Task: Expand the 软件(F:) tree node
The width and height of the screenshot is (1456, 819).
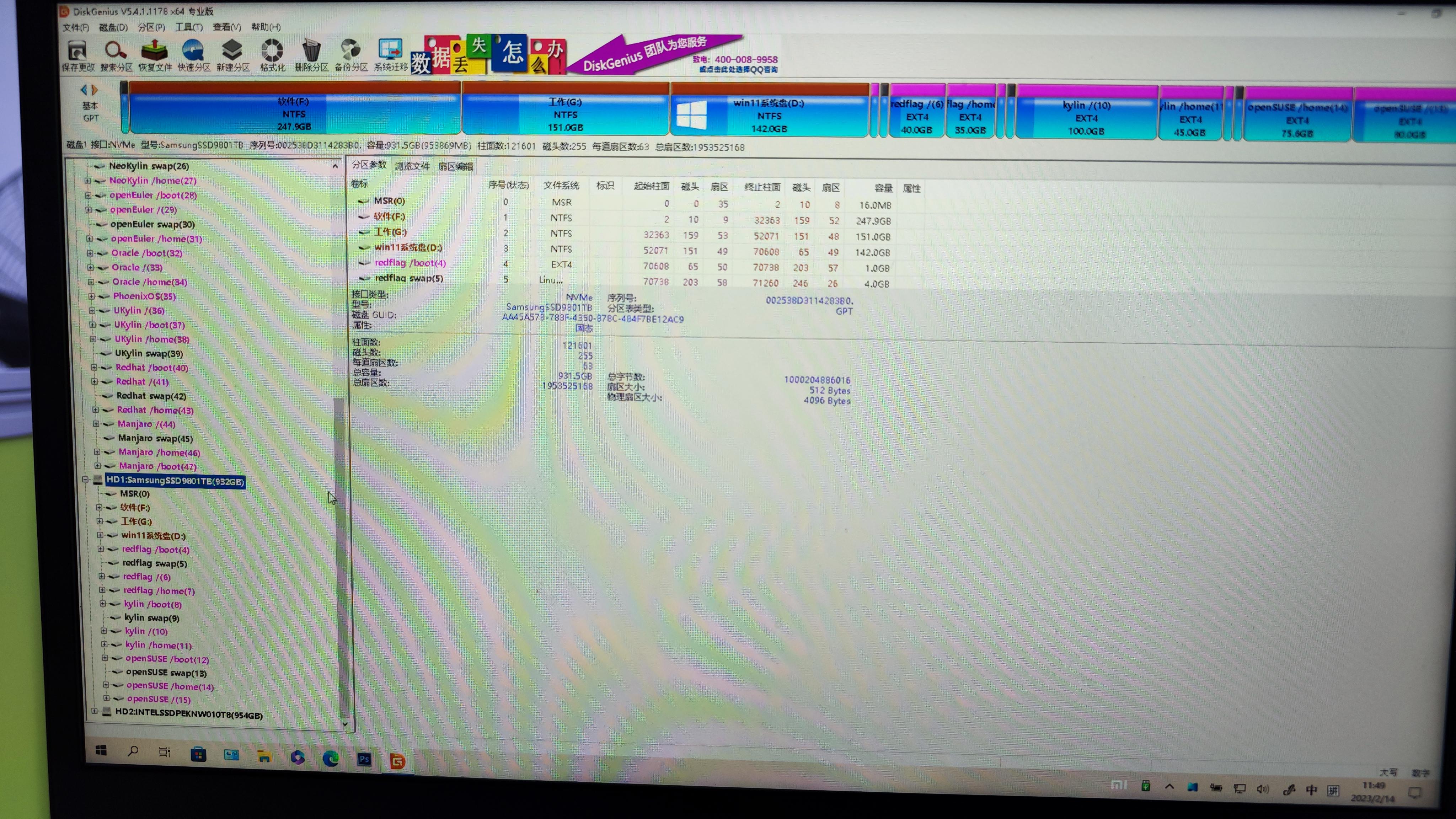Action: tap(100, 508)
